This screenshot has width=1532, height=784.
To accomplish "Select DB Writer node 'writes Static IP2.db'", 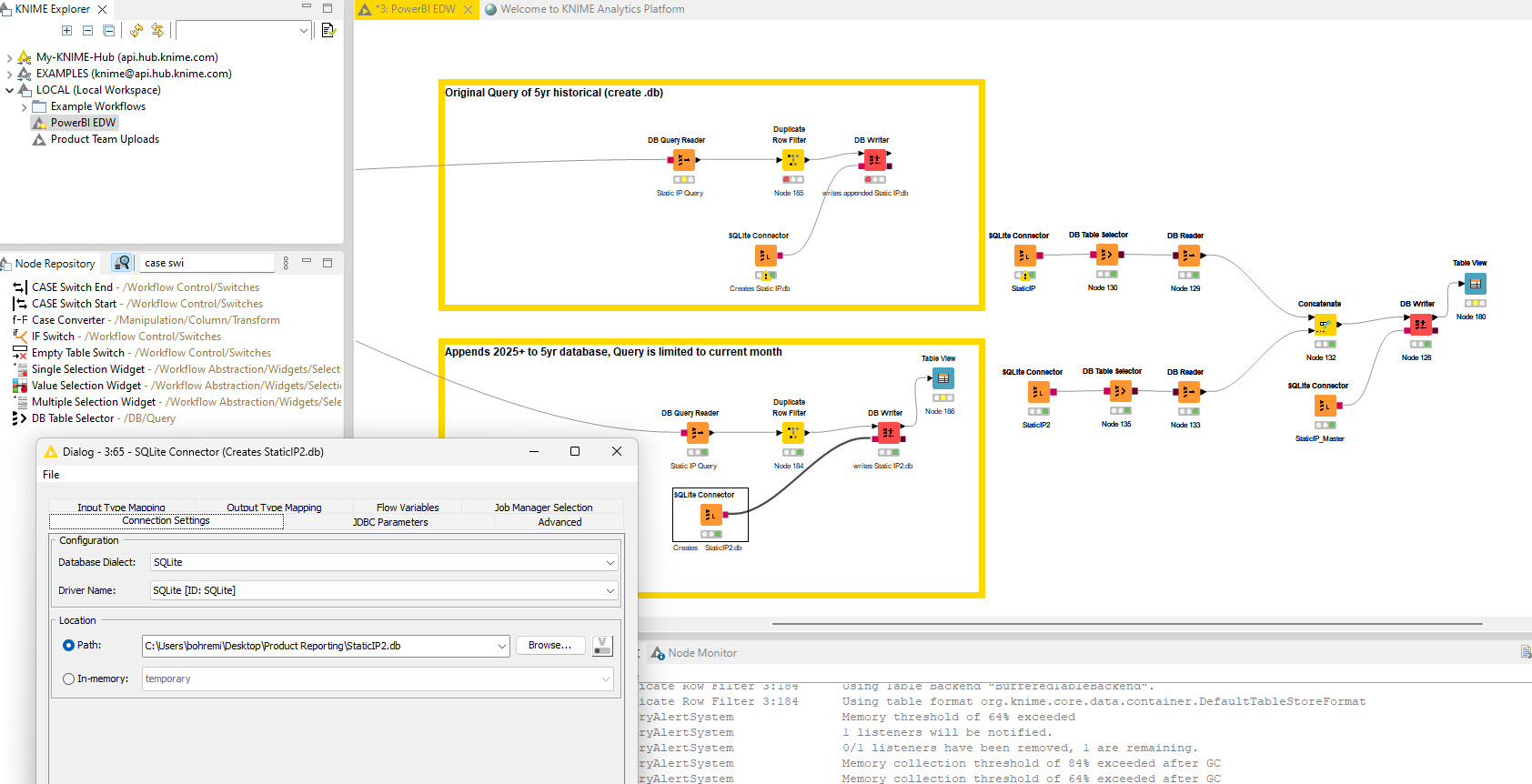I will 888,433.
